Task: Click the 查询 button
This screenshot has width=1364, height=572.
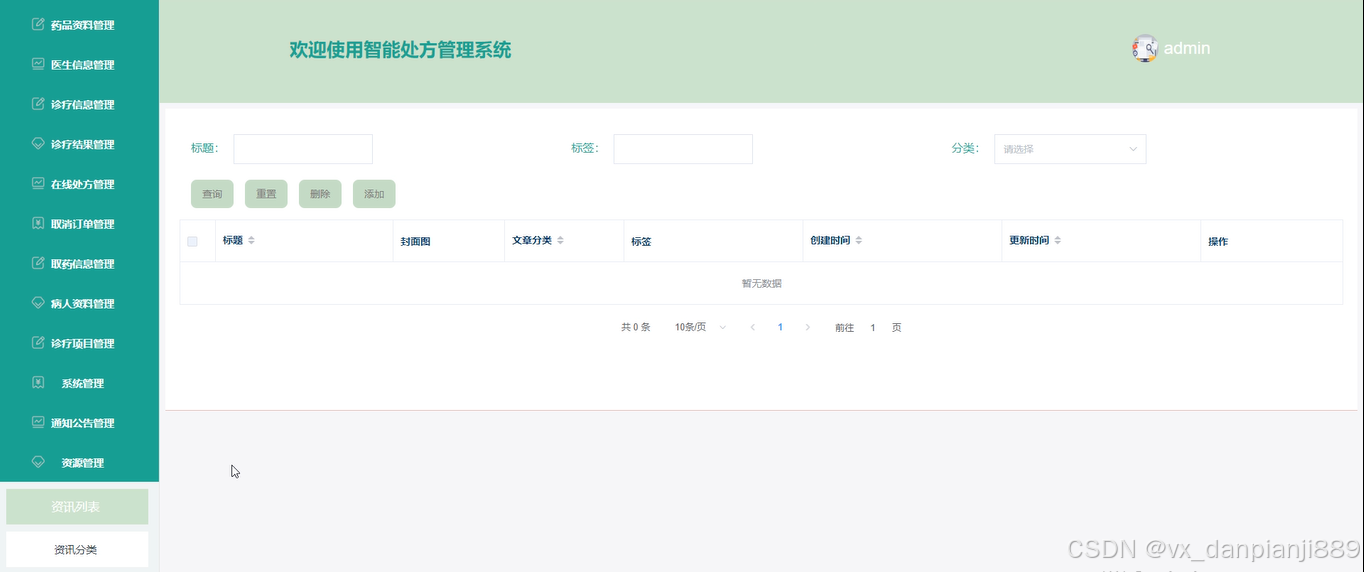Action: pyautogui.click(x=212, y=194)
